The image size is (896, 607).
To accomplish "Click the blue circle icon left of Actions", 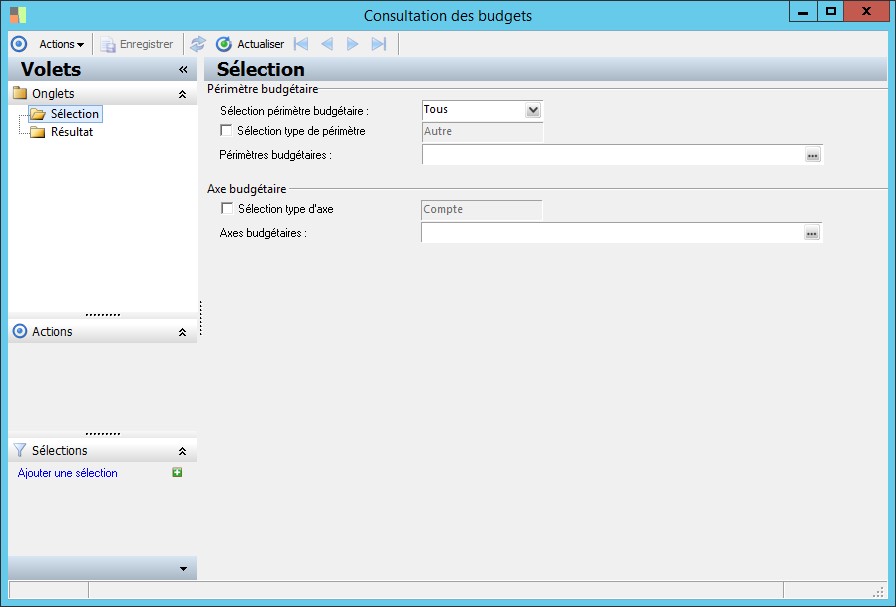I will tap(19, 44).
